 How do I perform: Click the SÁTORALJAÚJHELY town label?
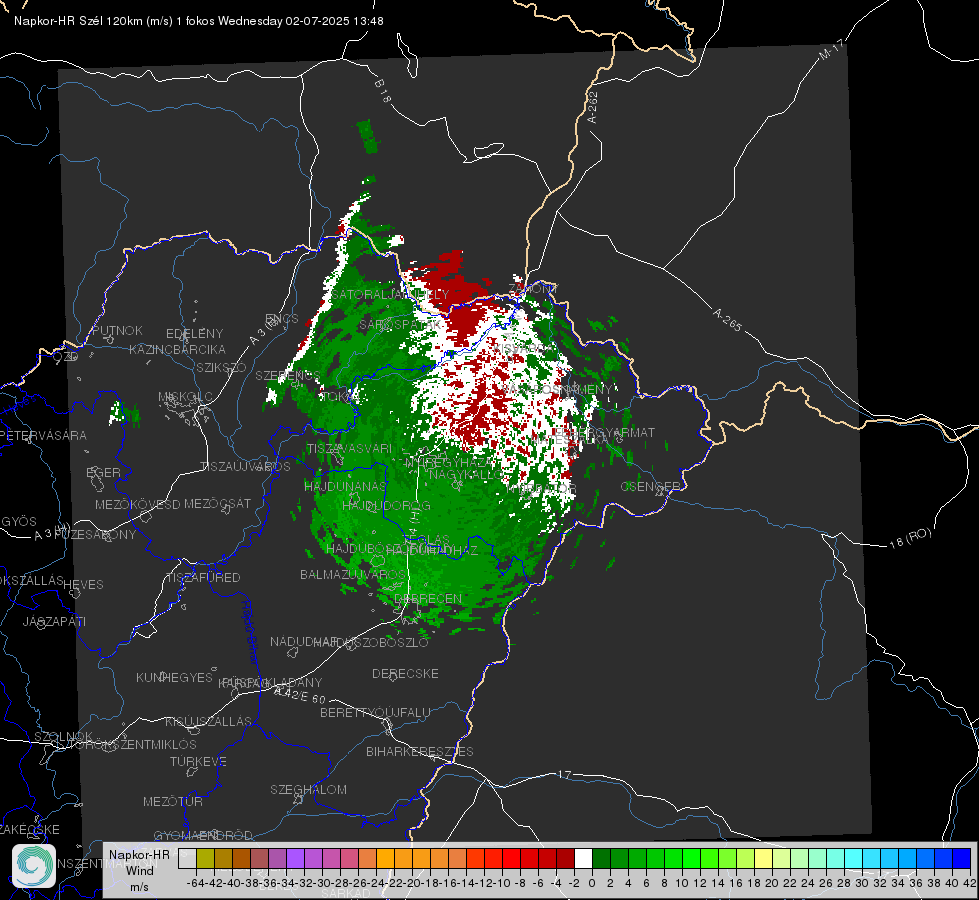(390, 294)
